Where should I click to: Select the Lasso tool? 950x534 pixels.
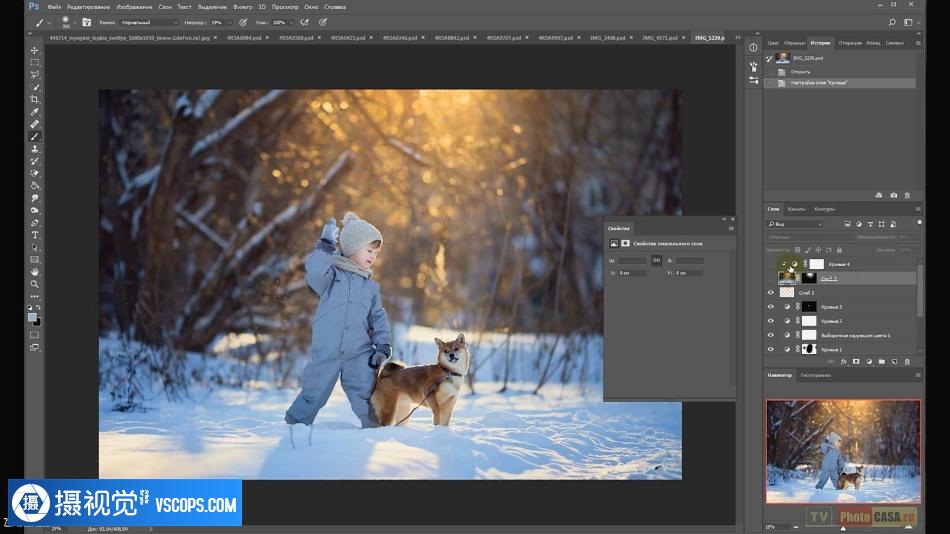click(35, 75)
